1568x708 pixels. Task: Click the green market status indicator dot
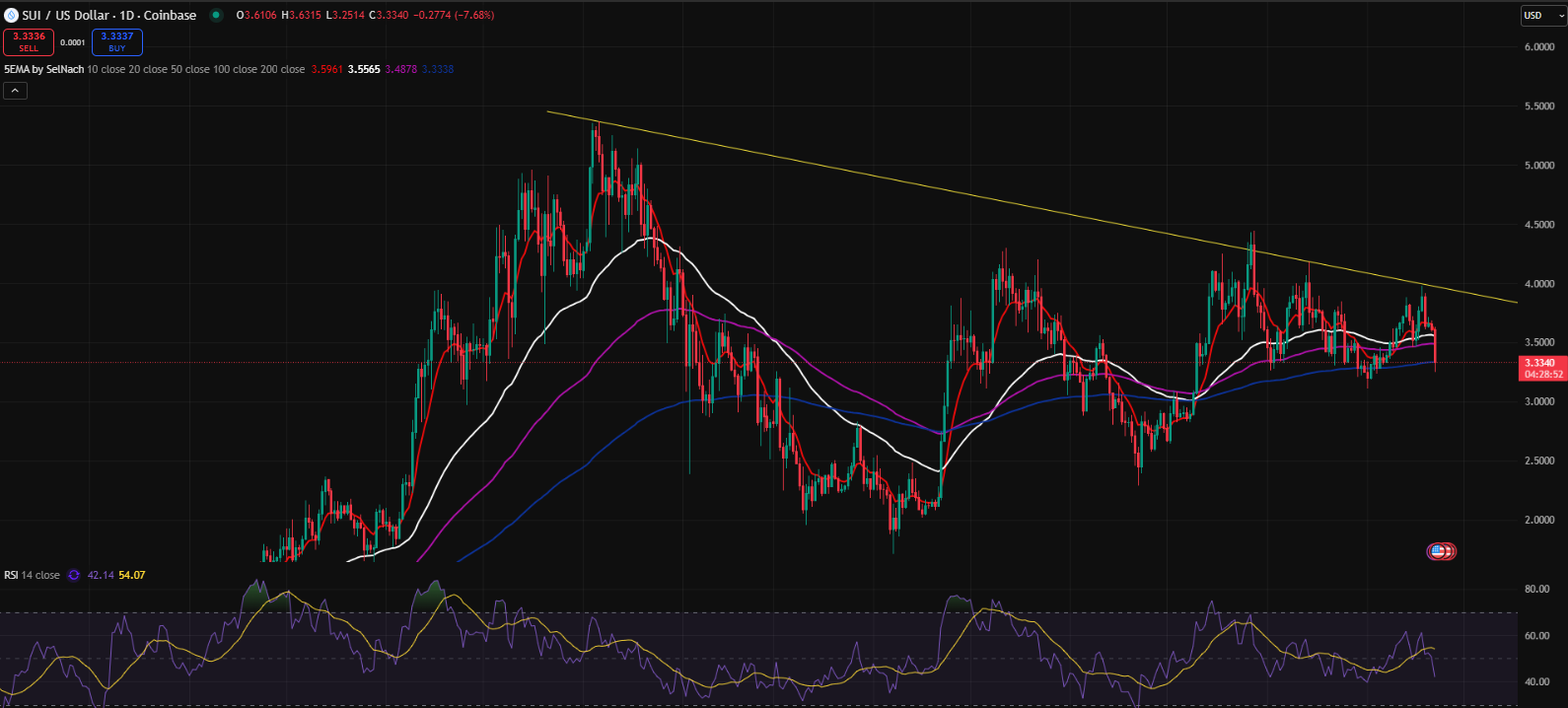click(216, 16)
